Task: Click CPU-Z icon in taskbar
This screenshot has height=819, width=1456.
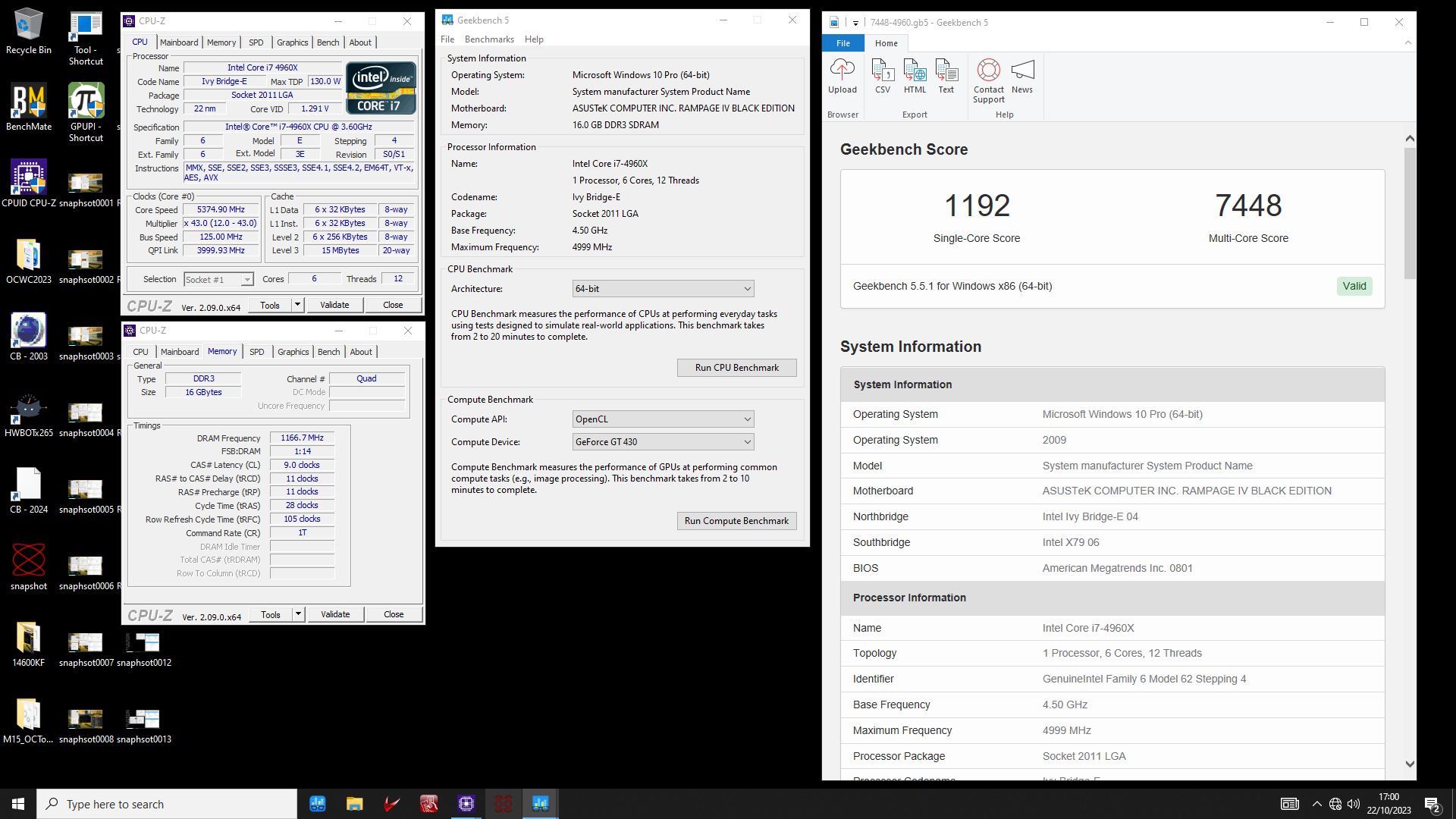Action: [x=466, y=804]
